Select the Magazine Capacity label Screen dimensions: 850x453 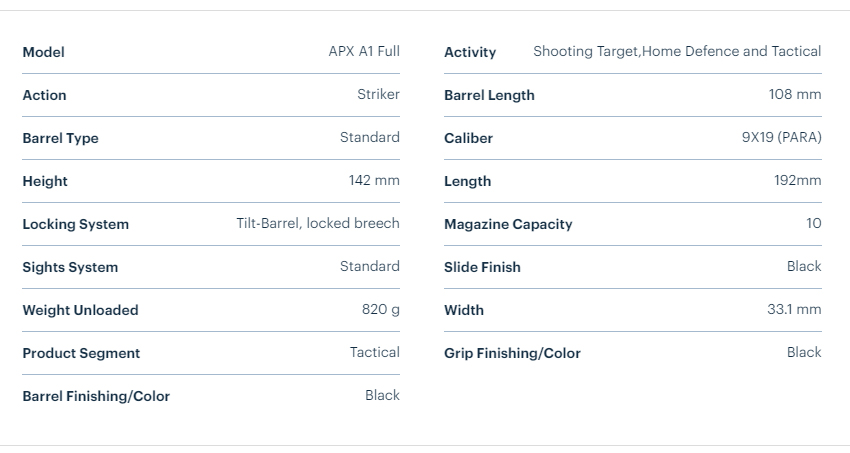click(508, 224)
